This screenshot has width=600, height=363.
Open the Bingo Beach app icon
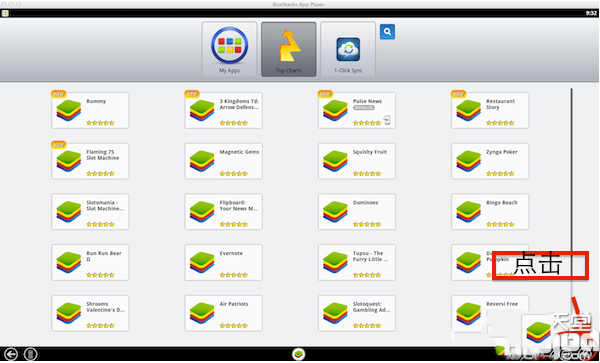point(468,212)
